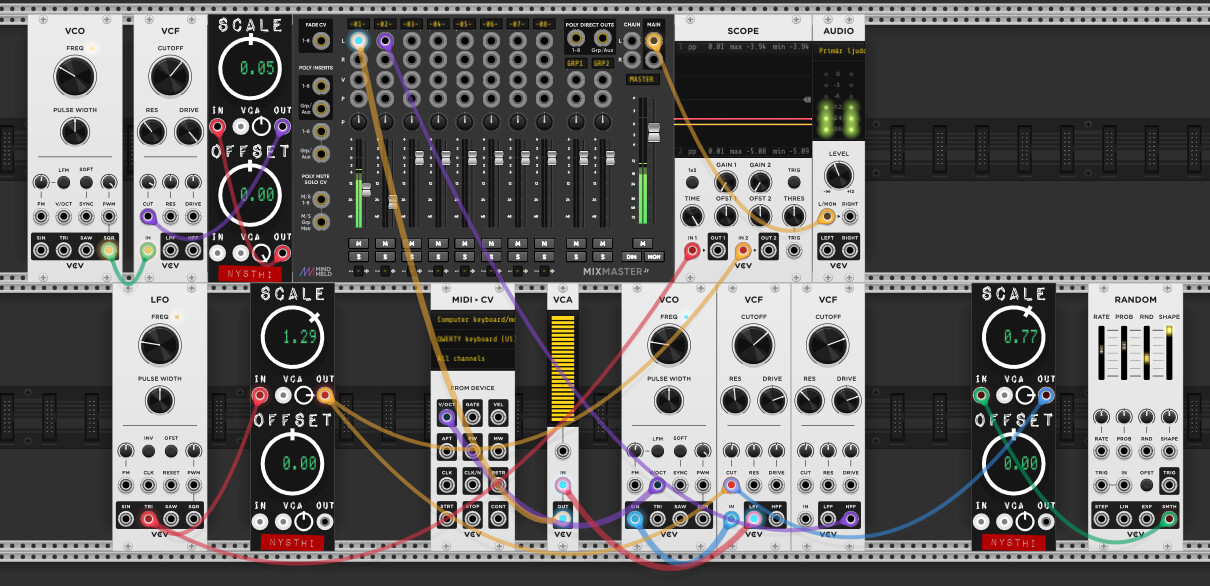Click the MASTER fader handle on MixMaster

pyautogui.click(x=654, y=133)
